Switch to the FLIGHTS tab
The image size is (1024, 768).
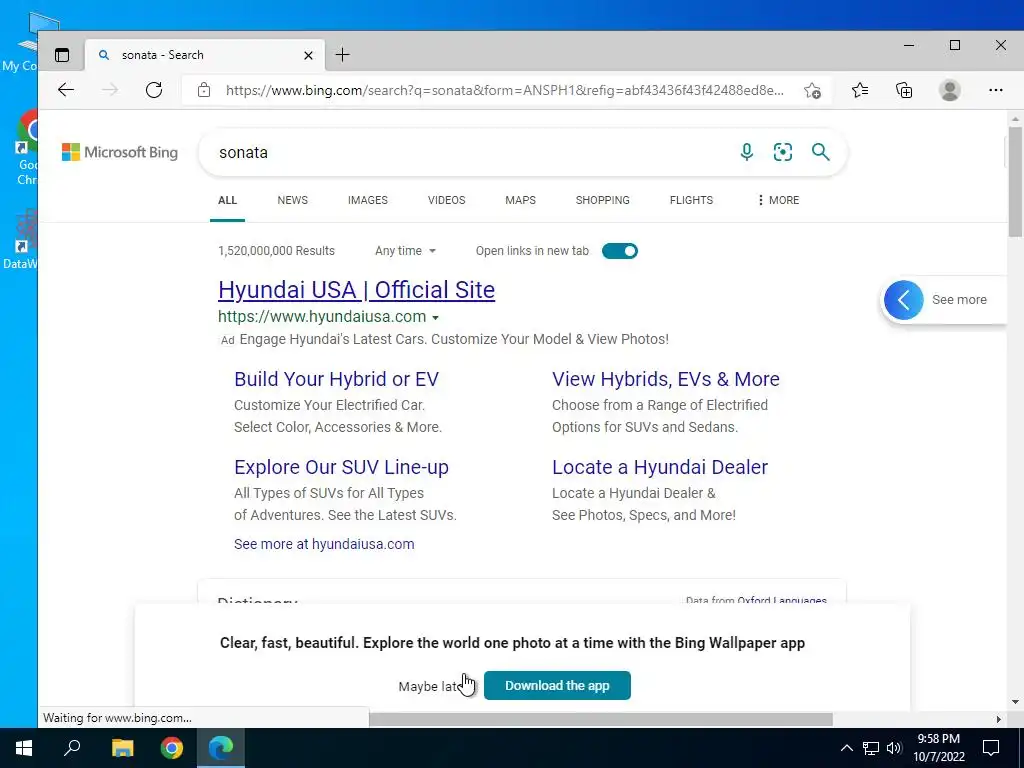coord(691,200)
